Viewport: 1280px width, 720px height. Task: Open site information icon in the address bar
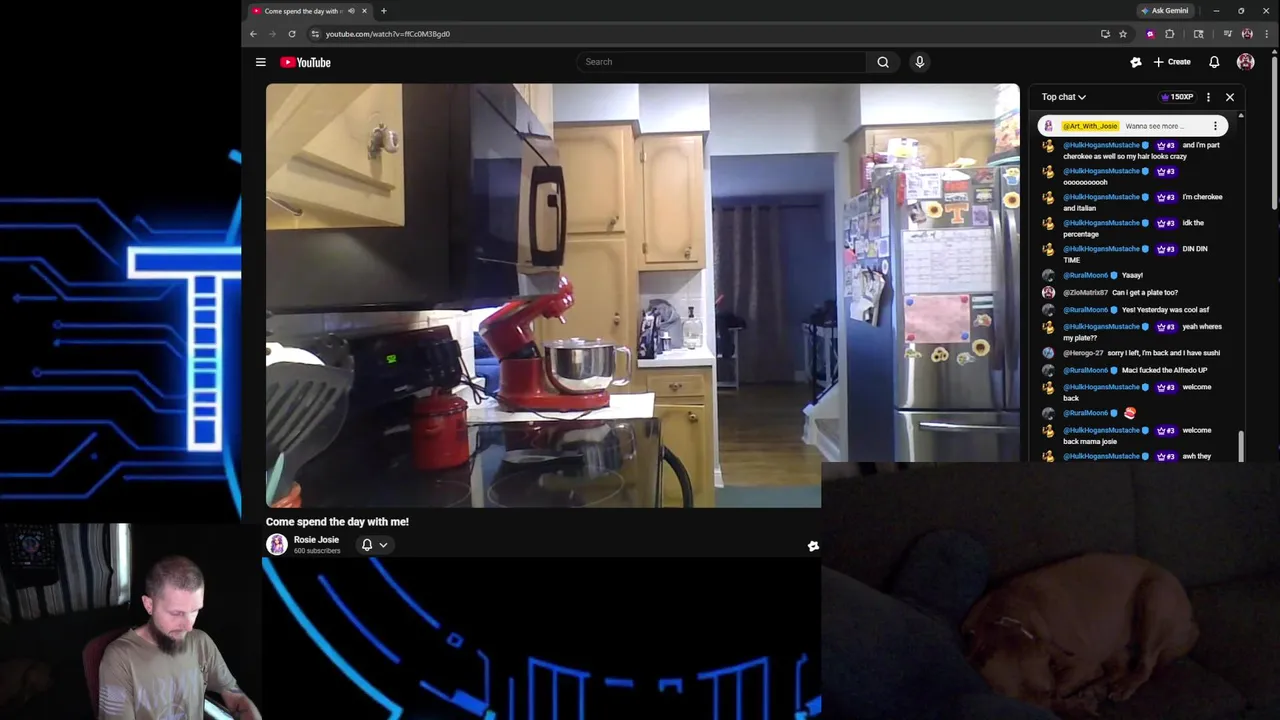(315, 34)
